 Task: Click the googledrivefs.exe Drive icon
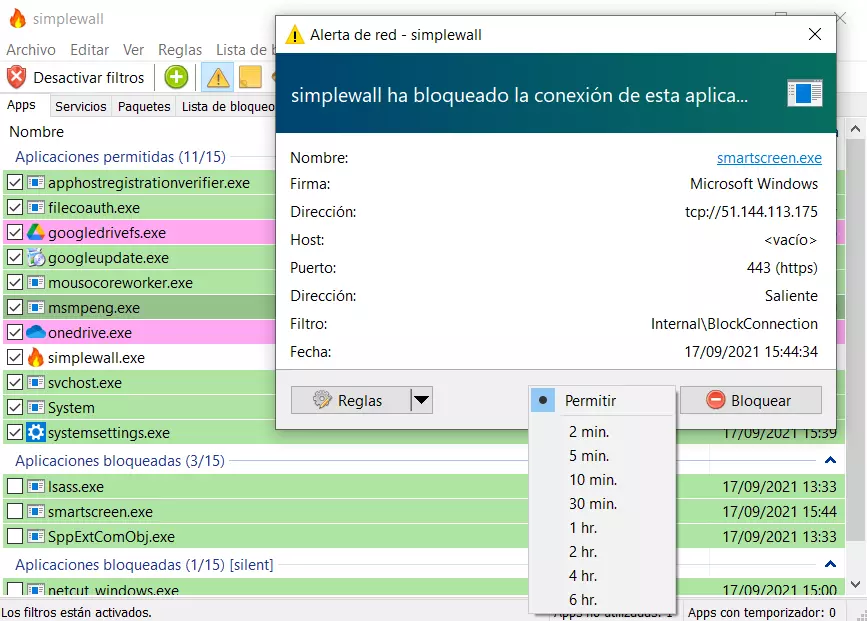(36, 232)
